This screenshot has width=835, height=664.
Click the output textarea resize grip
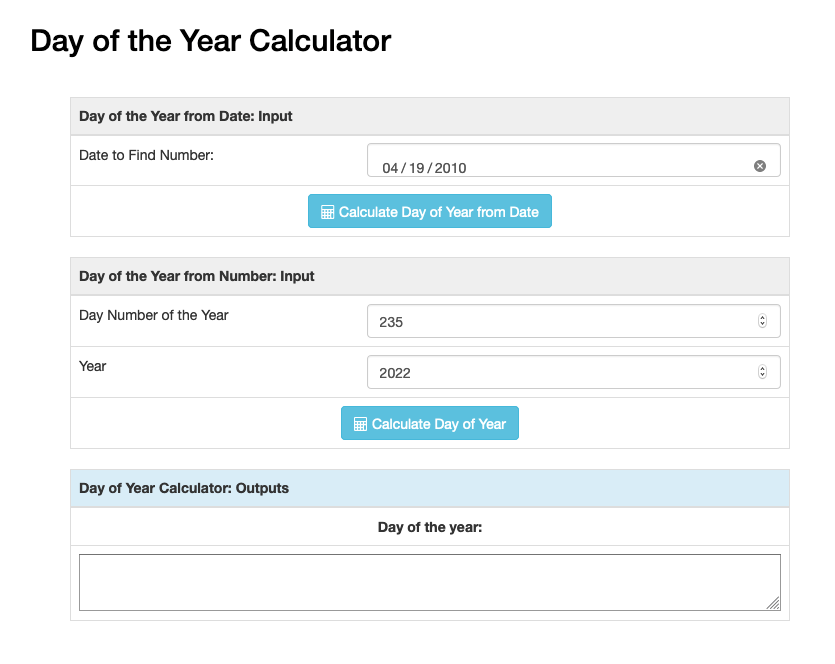773,603
